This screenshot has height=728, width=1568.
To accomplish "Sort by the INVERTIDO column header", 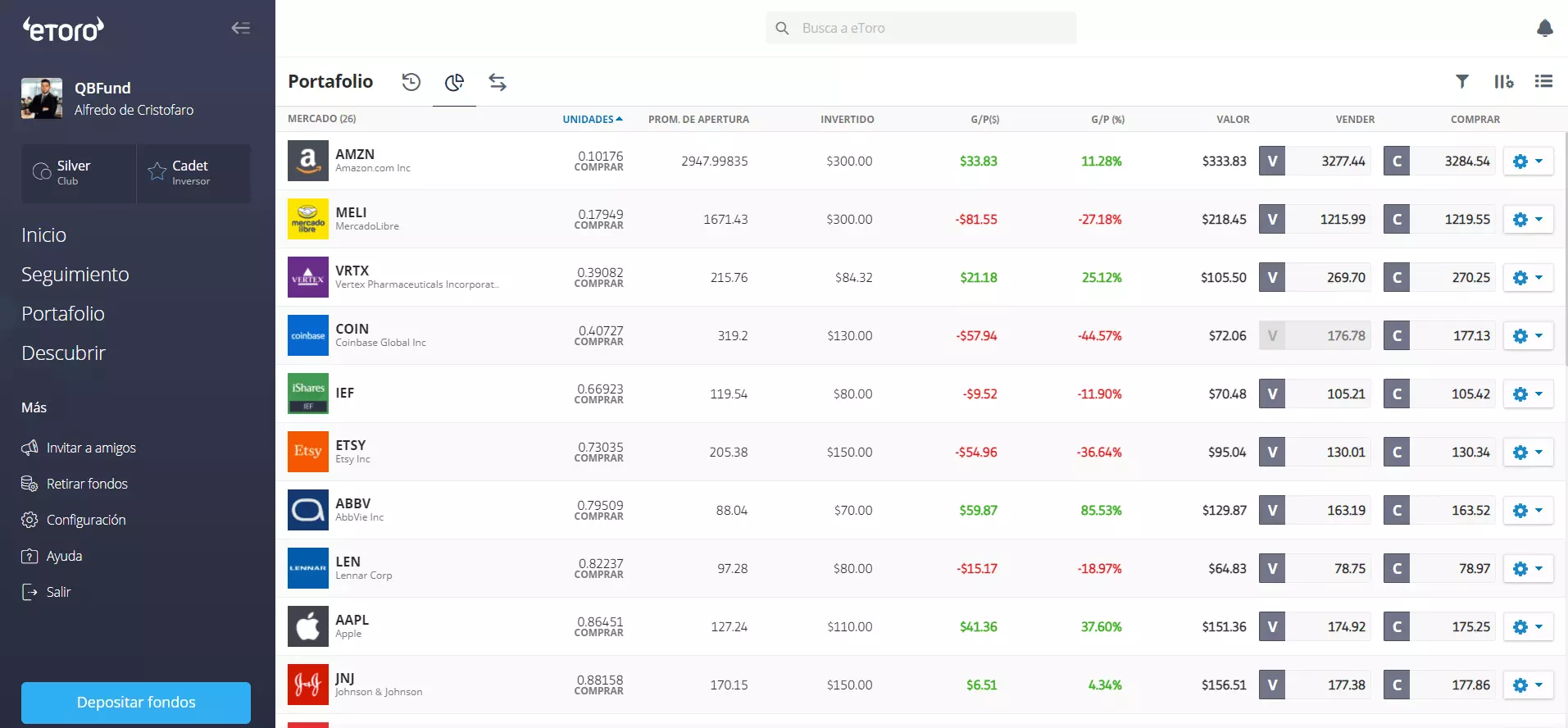I will (847, 119).
